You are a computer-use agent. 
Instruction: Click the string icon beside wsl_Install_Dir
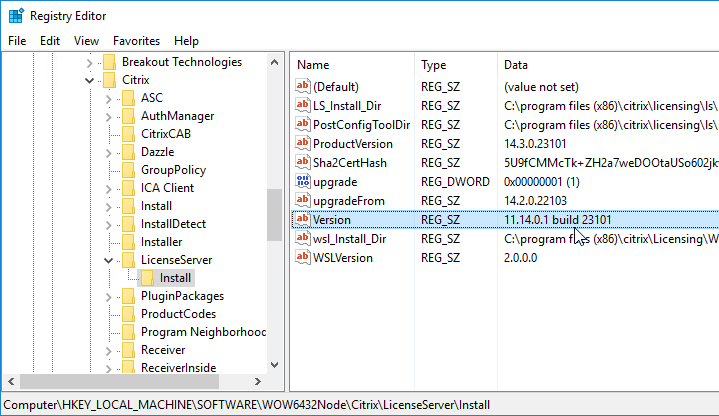click(x=303, y=239)
